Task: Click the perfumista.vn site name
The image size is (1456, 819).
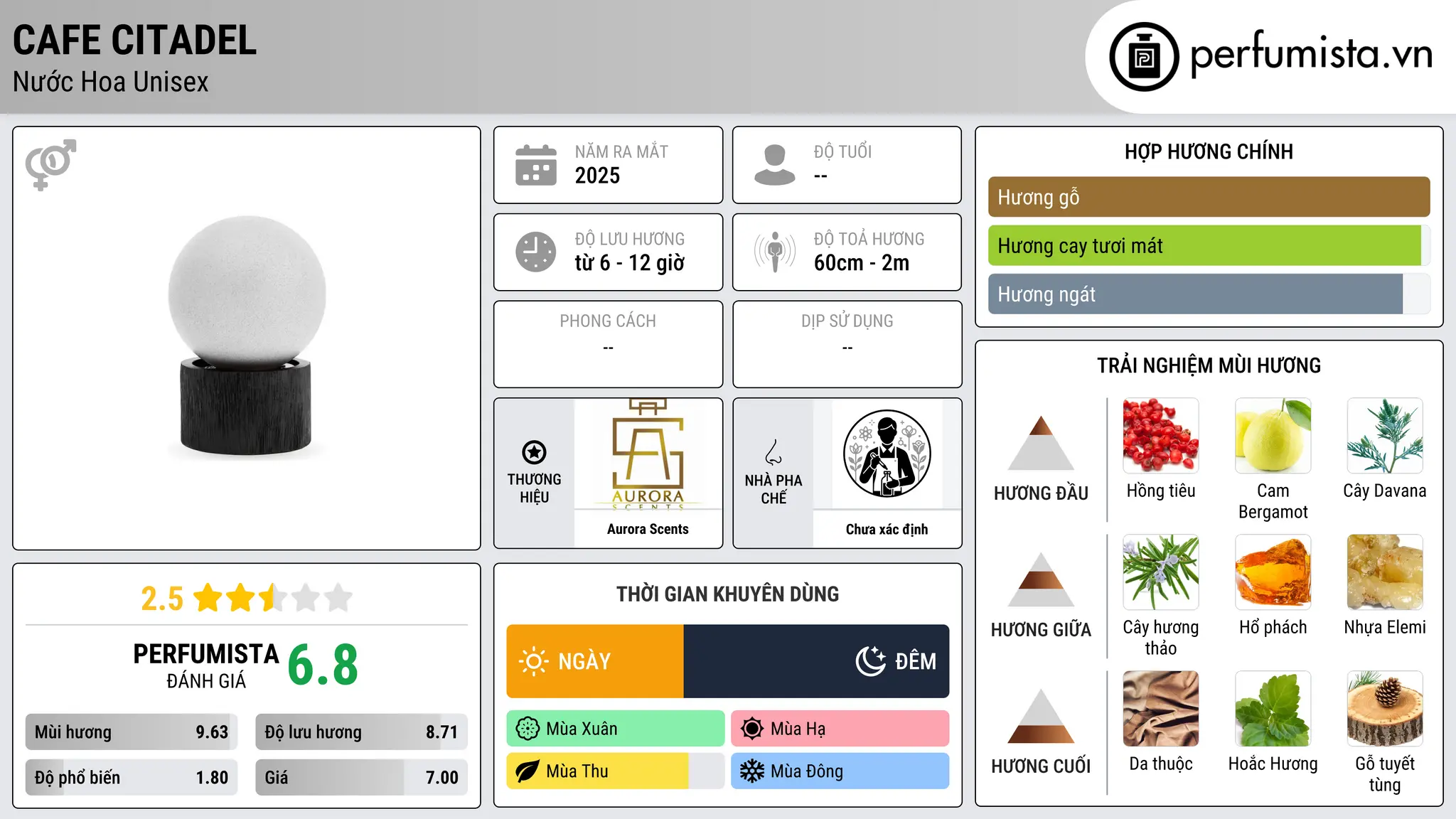Action: point(1311,54)
